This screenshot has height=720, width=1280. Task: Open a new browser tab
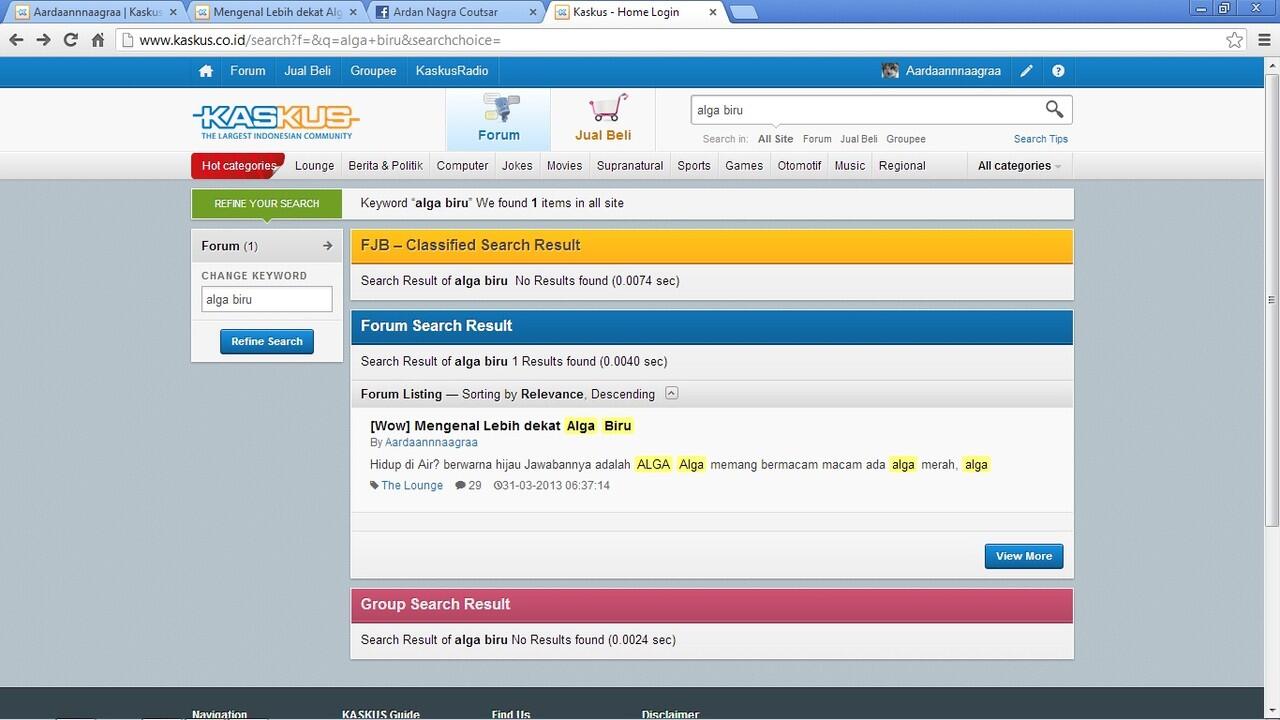coord(744,12)
